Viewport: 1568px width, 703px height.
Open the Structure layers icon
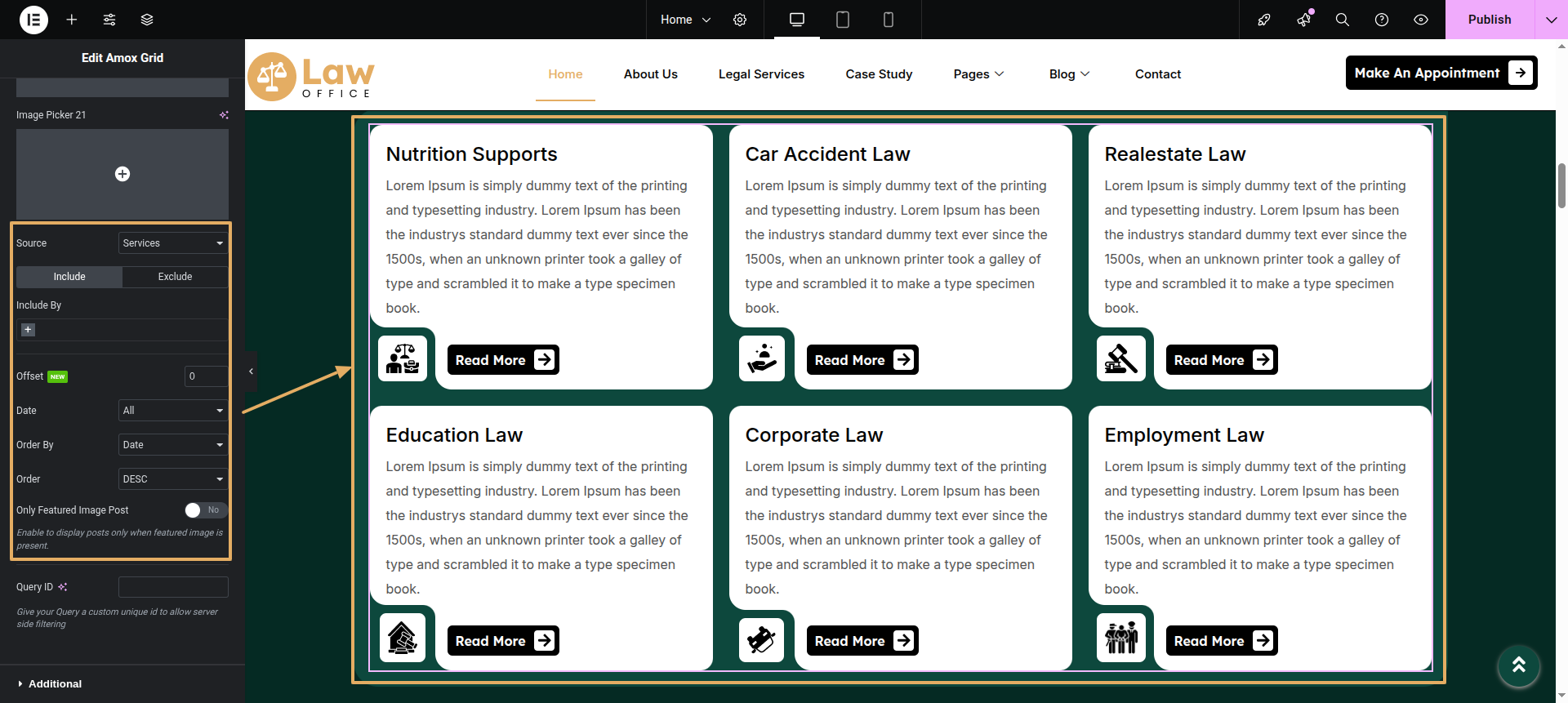click(x=147, y=20)
